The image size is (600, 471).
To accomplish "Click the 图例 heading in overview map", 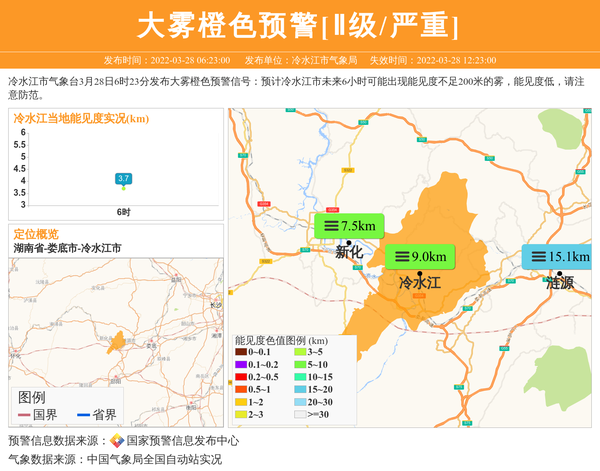I will pos(32,398).
